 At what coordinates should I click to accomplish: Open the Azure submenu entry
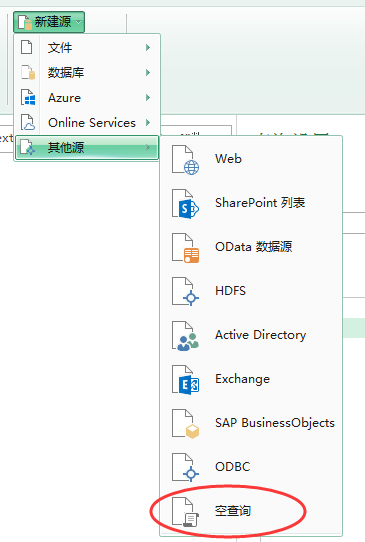coord(87,98)
